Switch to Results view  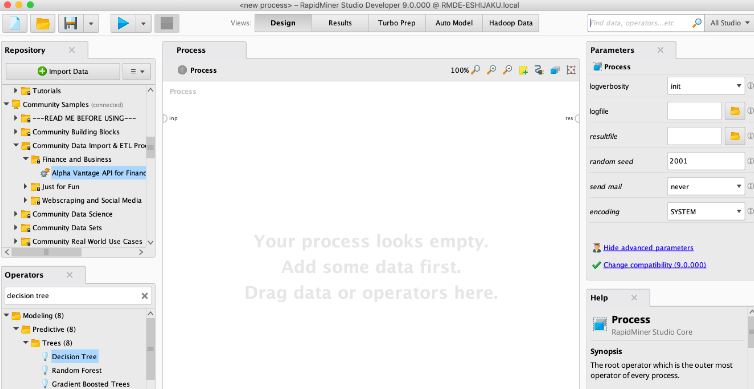coord(340,23)
